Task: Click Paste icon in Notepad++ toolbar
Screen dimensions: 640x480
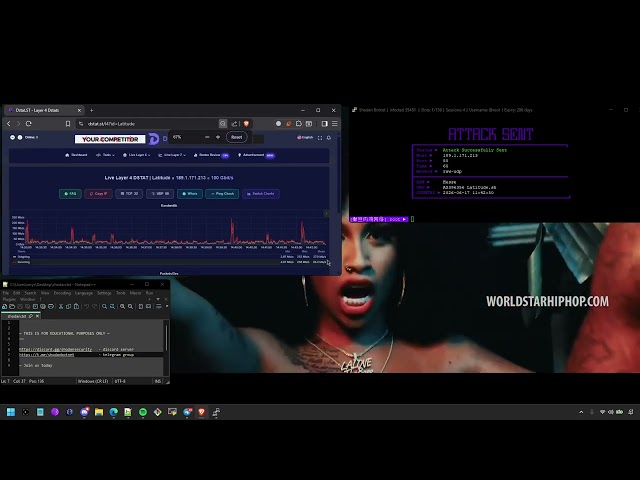Action: (76, 307)
